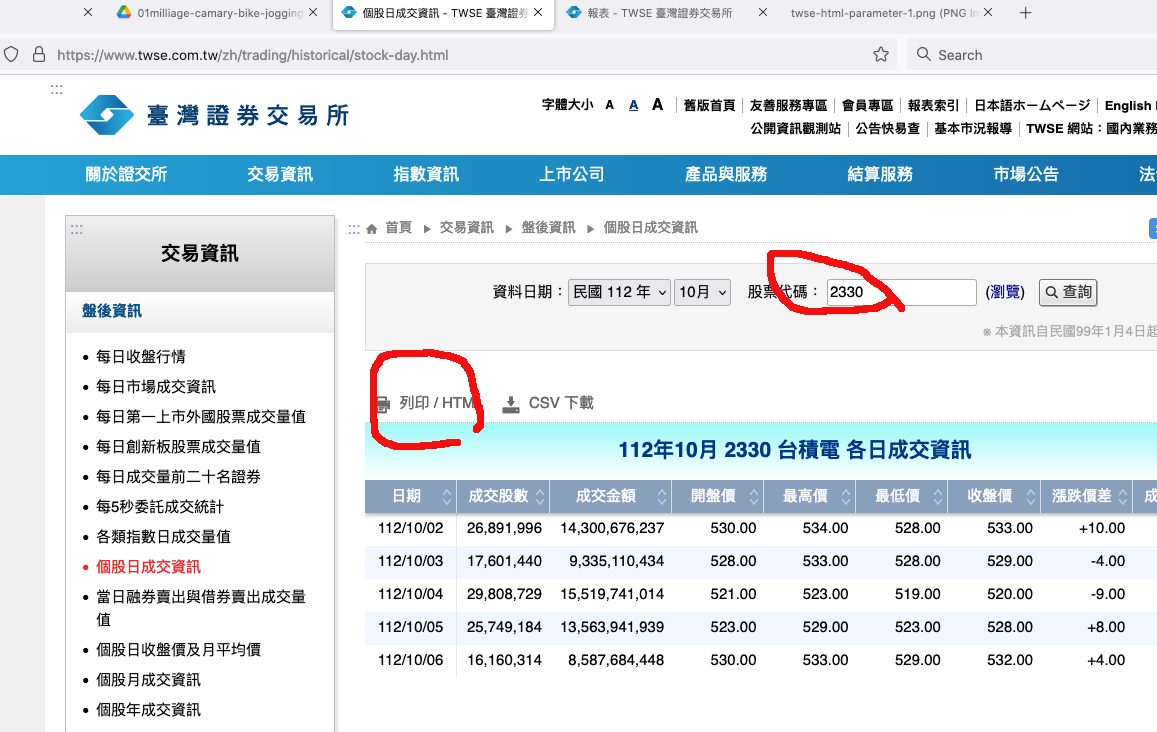
Task: Click the printer icon for 列印/HTML
Action: tap(383, 404)
